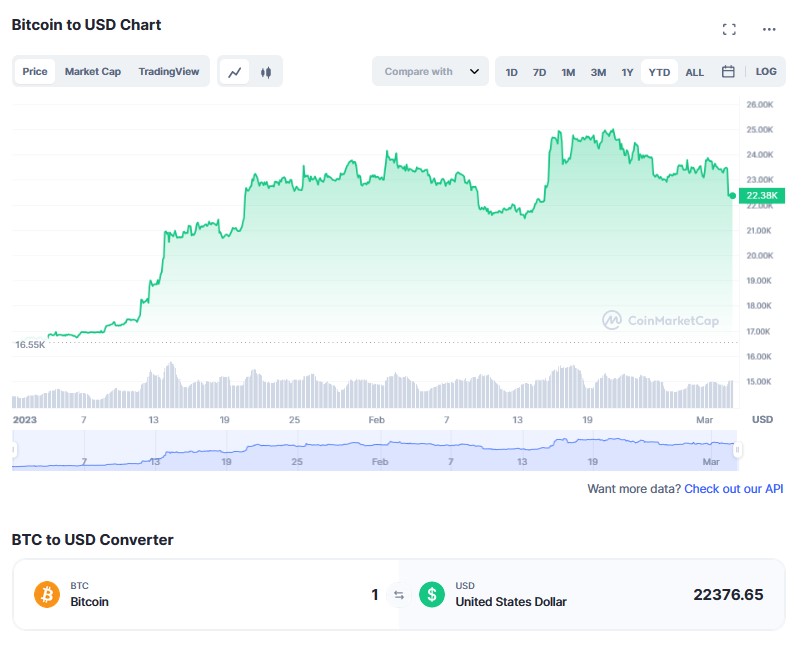This screenshot has height=646, width=802.
Task: Click the Bitcoin to USD Chart heading
Action: click(86, 25)
